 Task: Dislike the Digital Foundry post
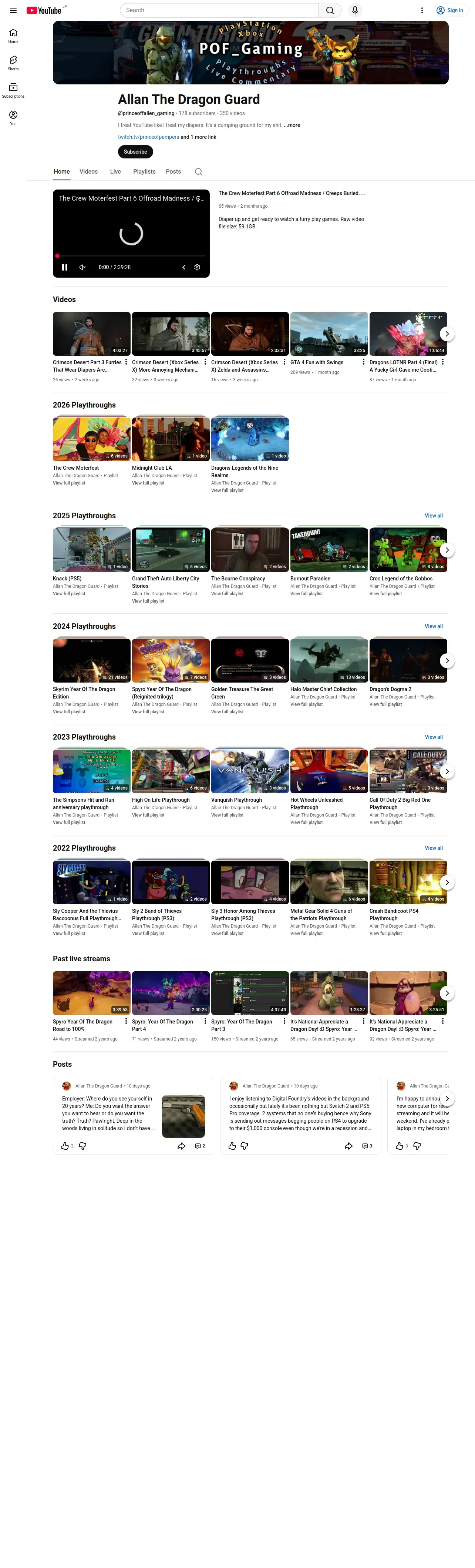(x=245, y=1146)
